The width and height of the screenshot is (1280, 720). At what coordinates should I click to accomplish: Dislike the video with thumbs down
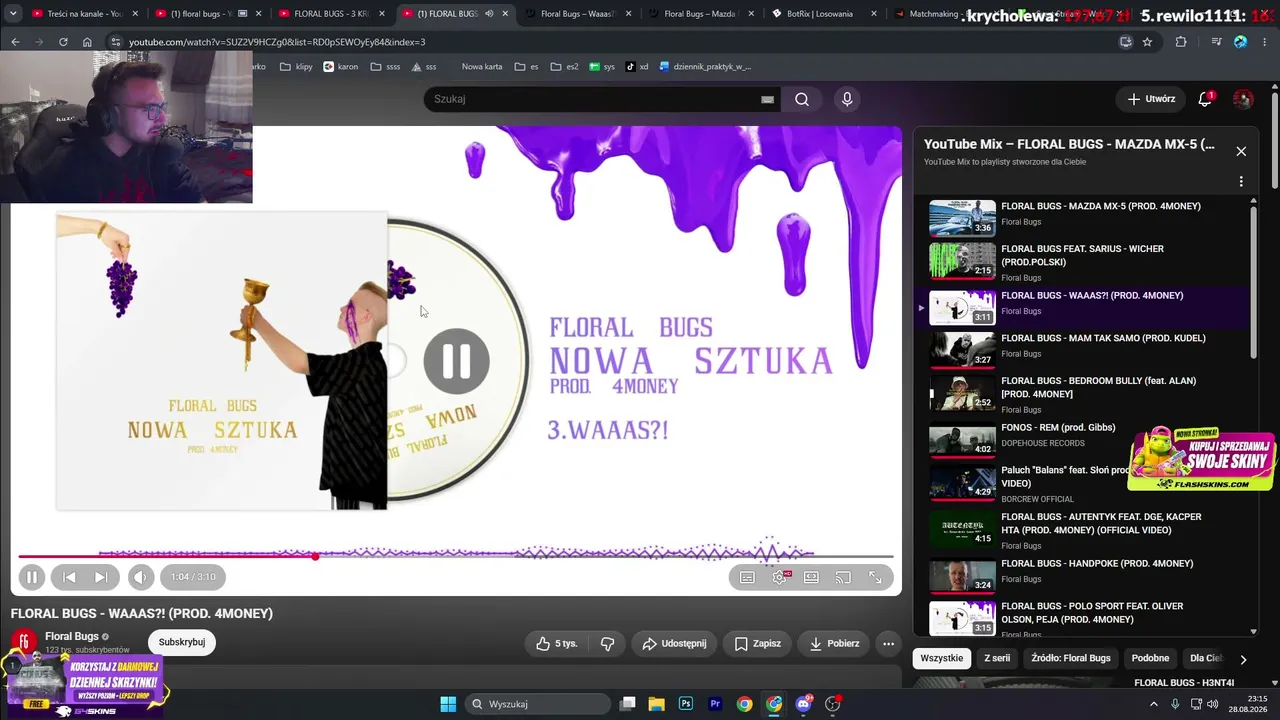pos(607,644)
